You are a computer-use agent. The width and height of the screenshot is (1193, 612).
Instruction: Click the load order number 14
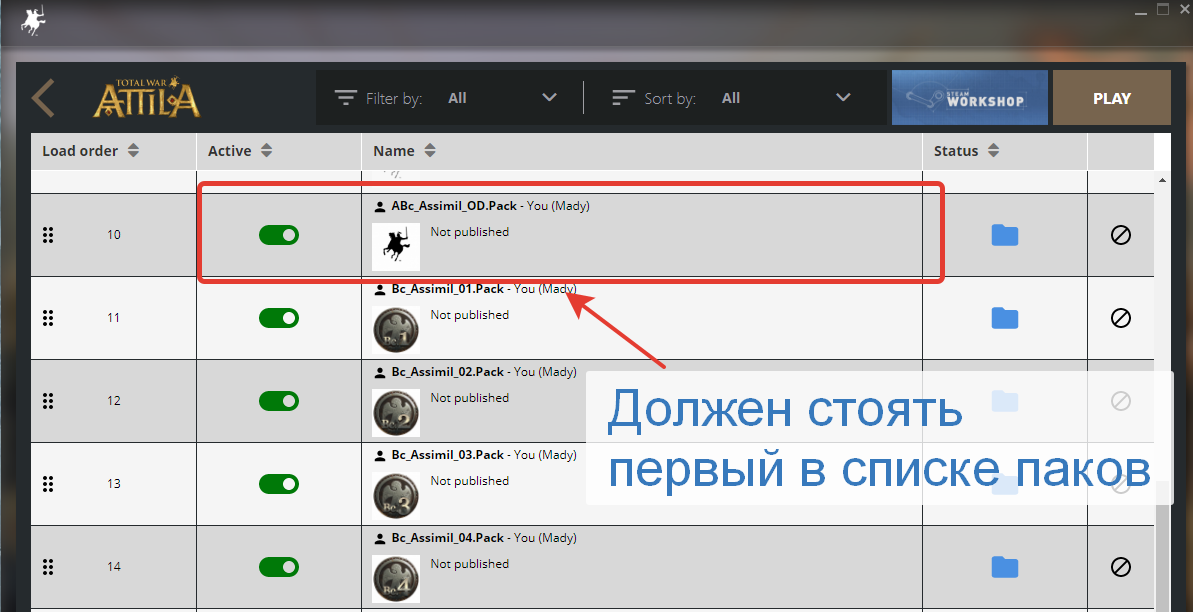113,566
